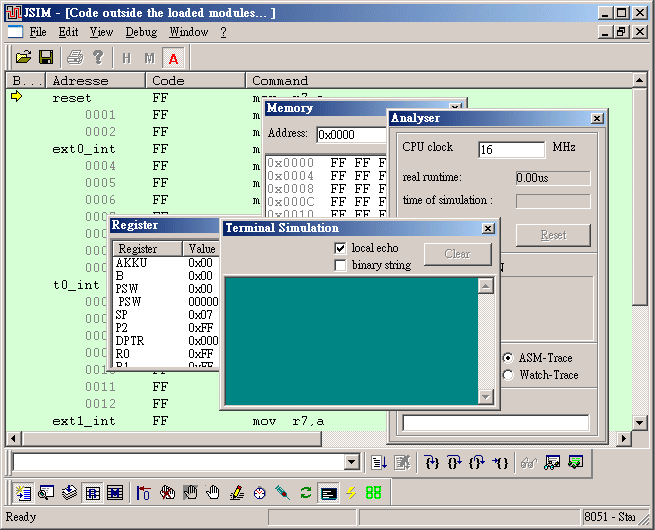Toggle the Memory window icon
Screen dimensions: 655x530
[115, 493]
